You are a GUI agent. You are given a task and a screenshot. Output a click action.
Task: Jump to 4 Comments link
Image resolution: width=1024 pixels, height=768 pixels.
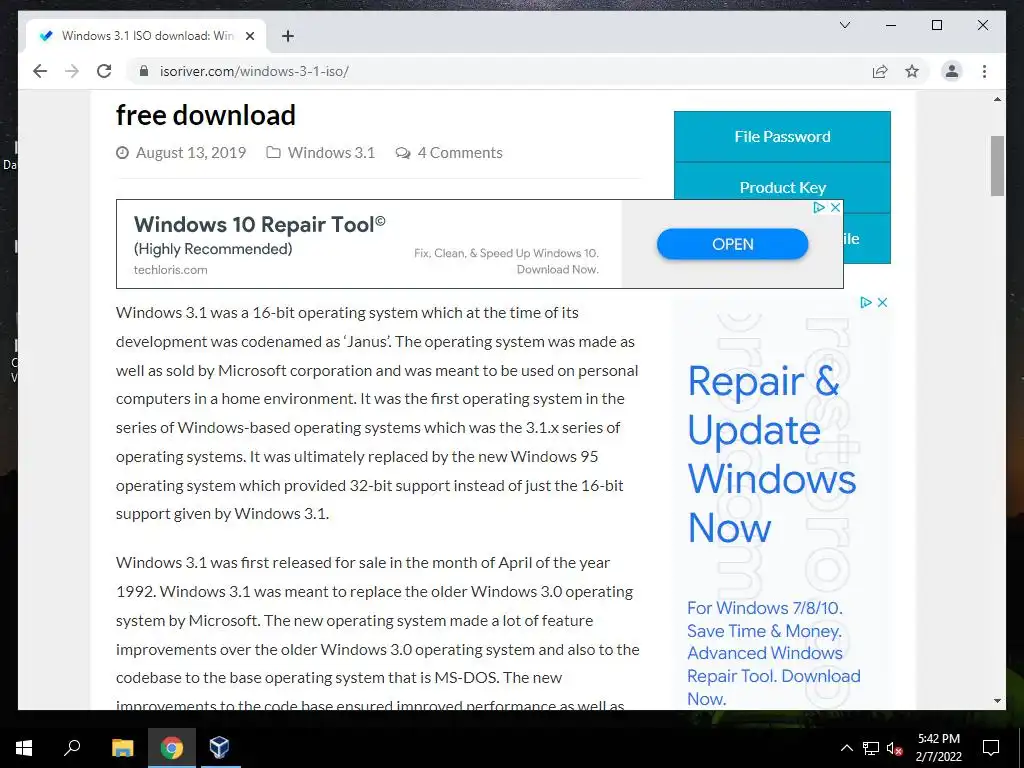[x=460, y=153]
